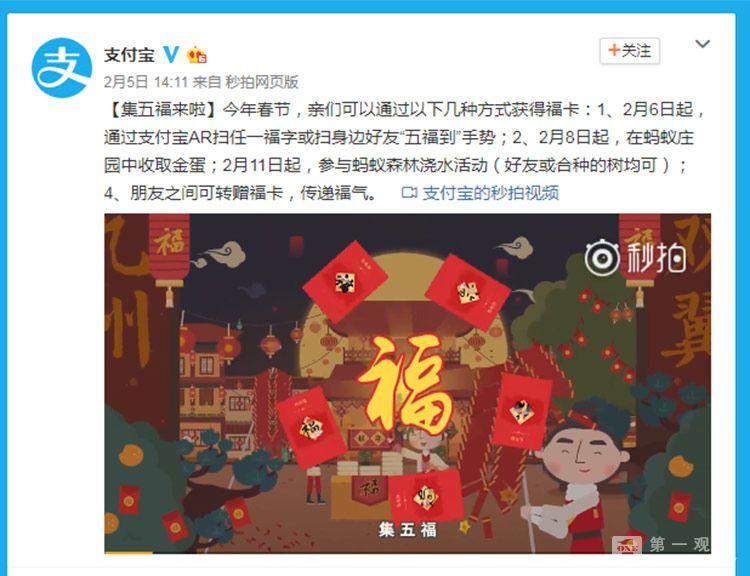Follow the account with the +关注 button
Screen dimensions: 750x576
(629, 51)
